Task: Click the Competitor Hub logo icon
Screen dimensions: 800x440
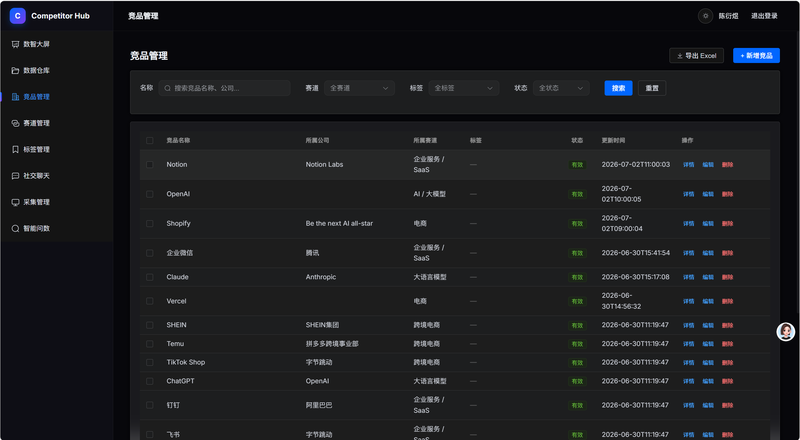Action: pyautogui.click(x=17, y=16)
